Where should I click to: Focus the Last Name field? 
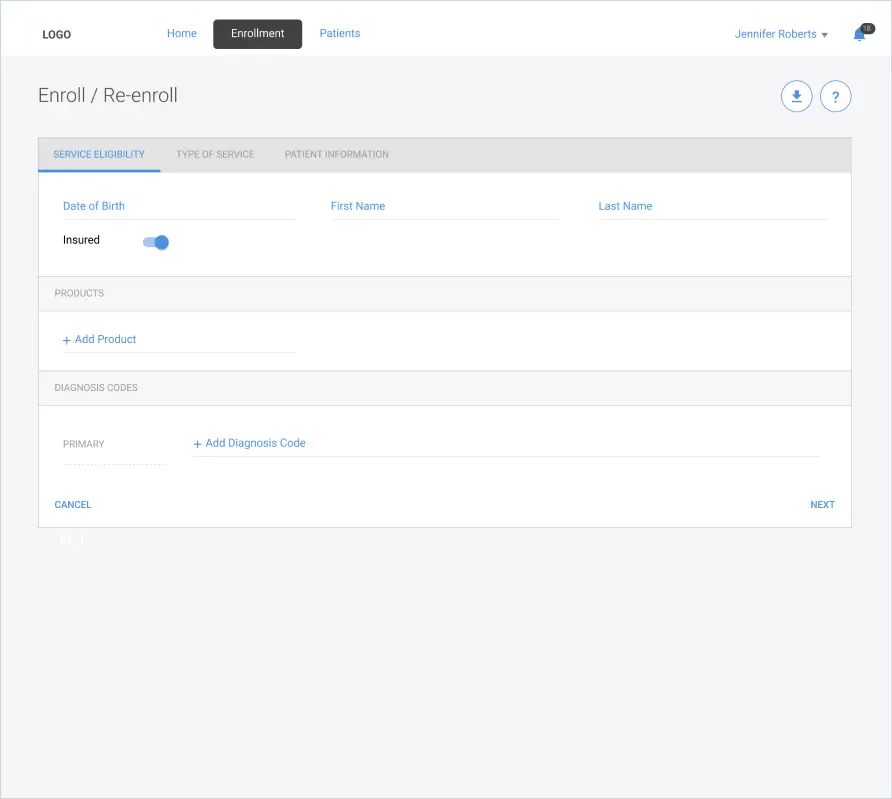pos(713,206)
